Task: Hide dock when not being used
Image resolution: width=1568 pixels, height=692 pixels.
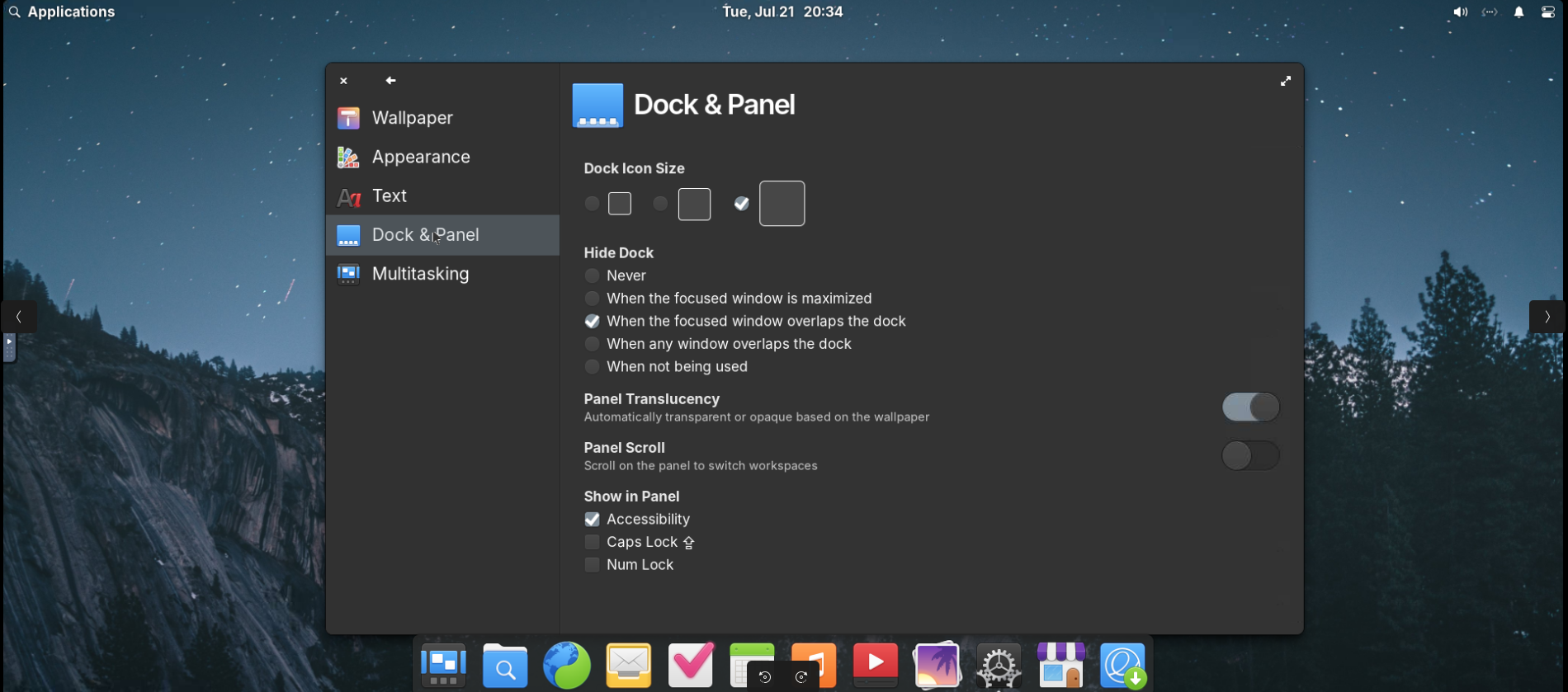Action: tap(666, 367)
